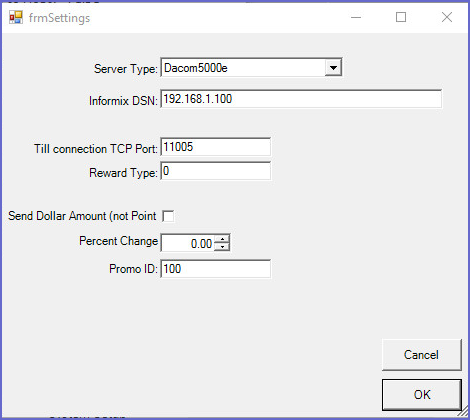Click into the Till connection TCP Port field
The image size is (470, 420).
coord(216,147)
